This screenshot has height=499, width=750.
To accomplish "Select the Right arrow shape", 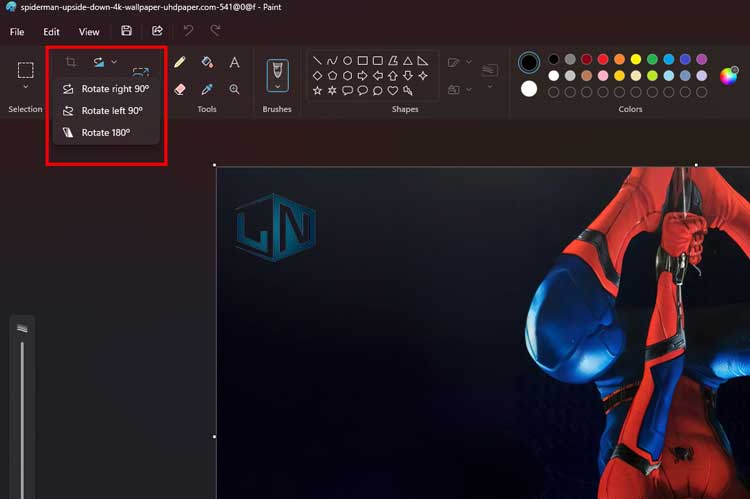I will [x=363, y=76].
